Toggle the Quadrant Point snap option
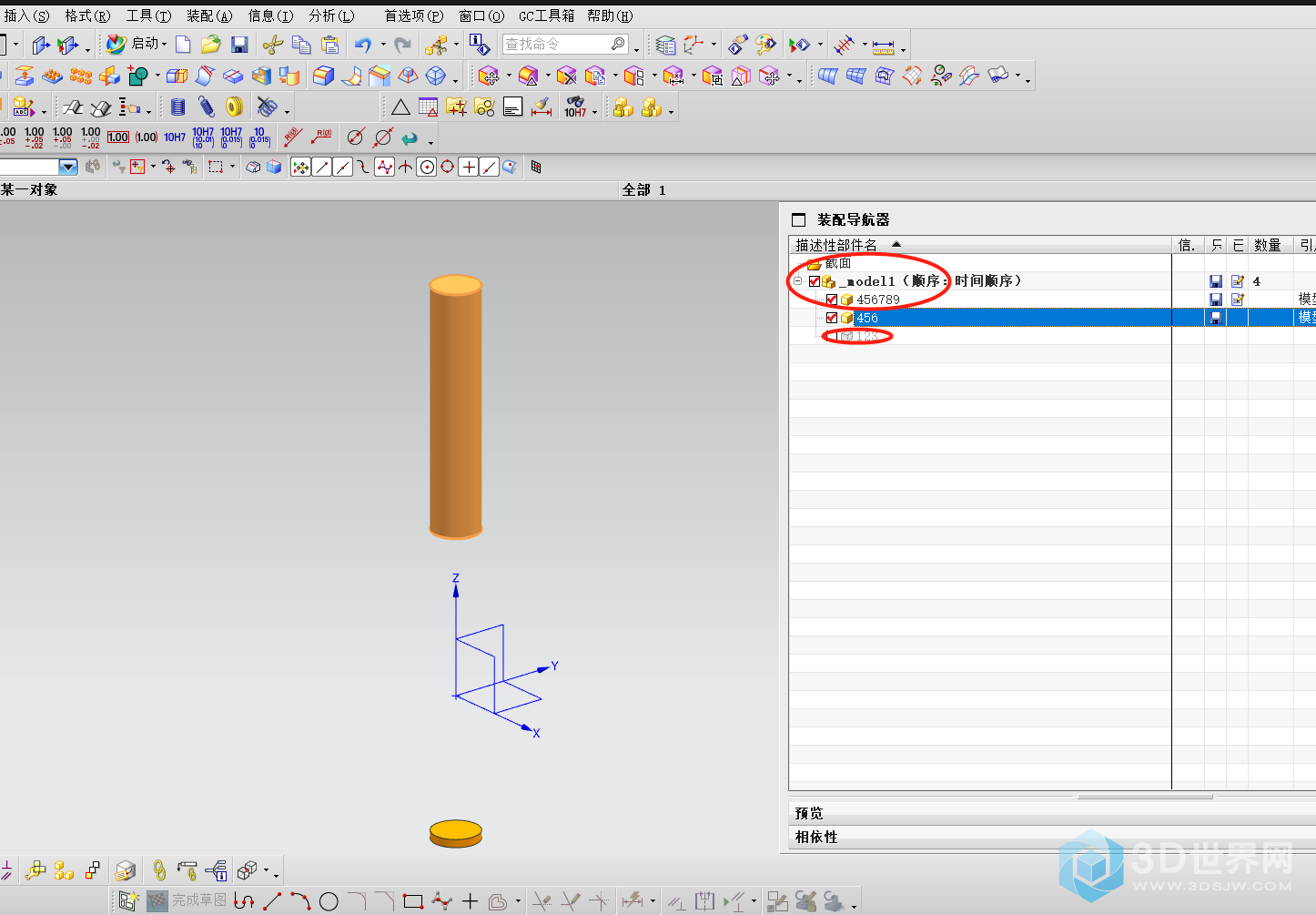The image size is (1316, 915). [x=448, y=167]
